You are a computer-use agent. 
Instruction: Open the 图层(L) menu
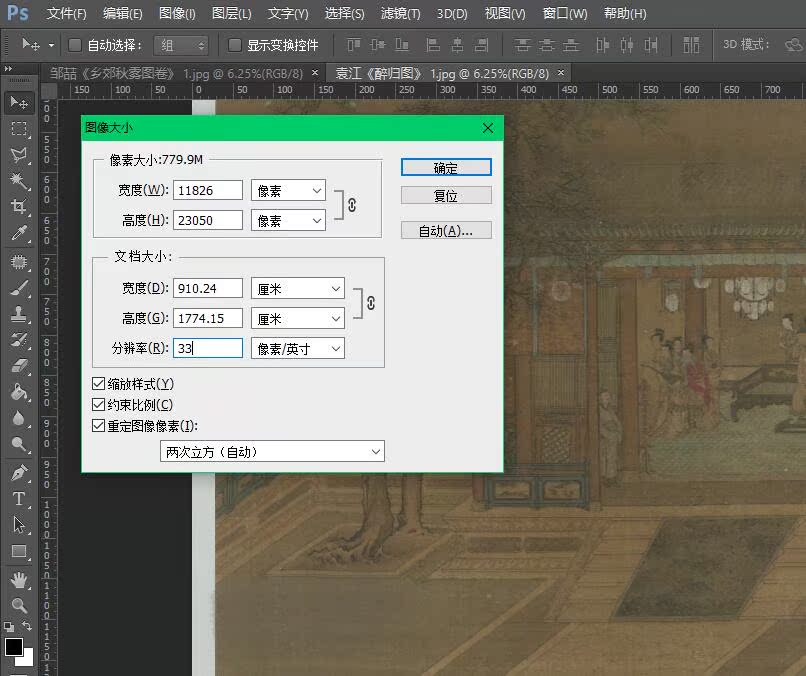(x=232, y=13)
